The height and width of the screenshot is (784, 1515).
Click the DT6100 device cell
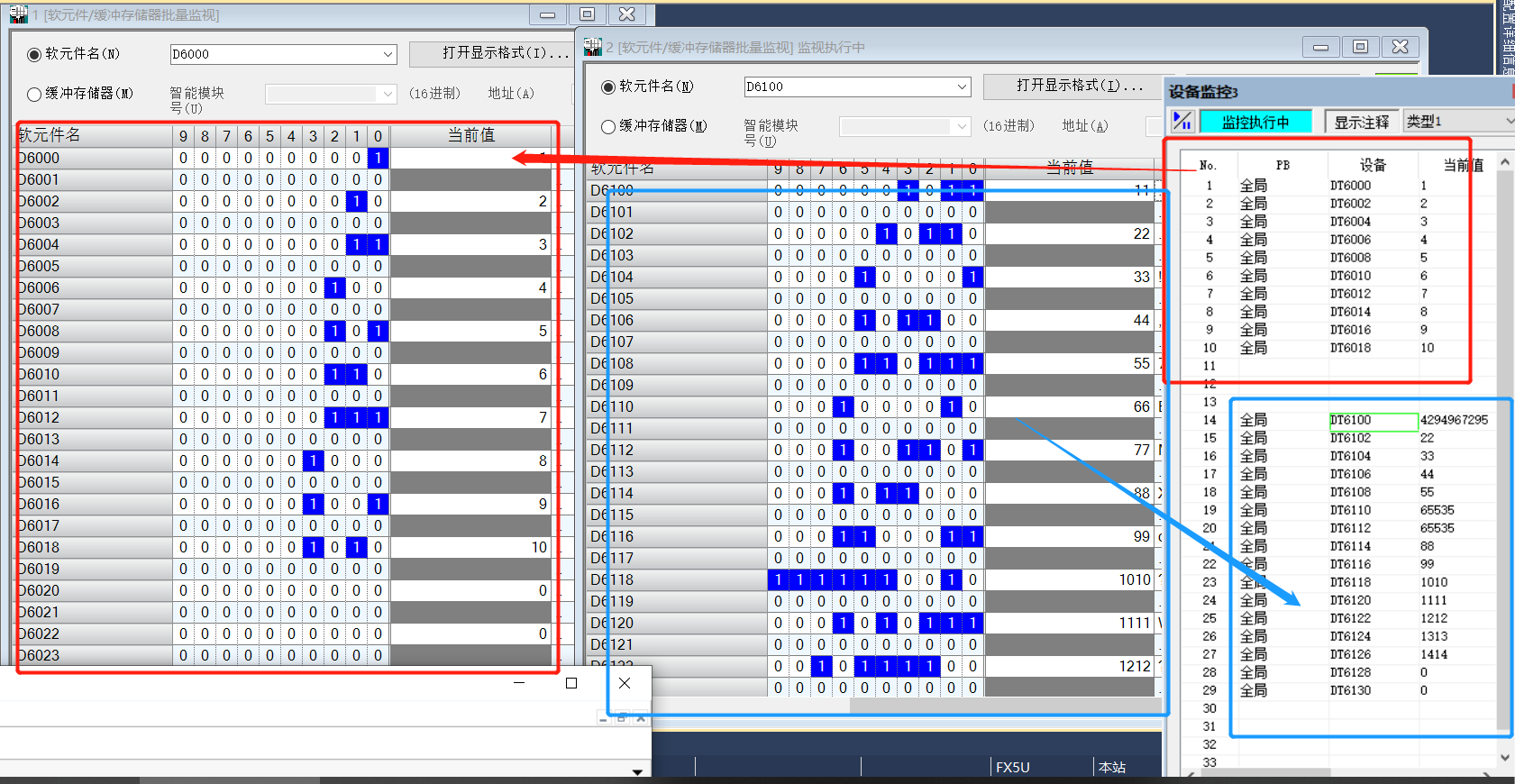[1373, 420]
